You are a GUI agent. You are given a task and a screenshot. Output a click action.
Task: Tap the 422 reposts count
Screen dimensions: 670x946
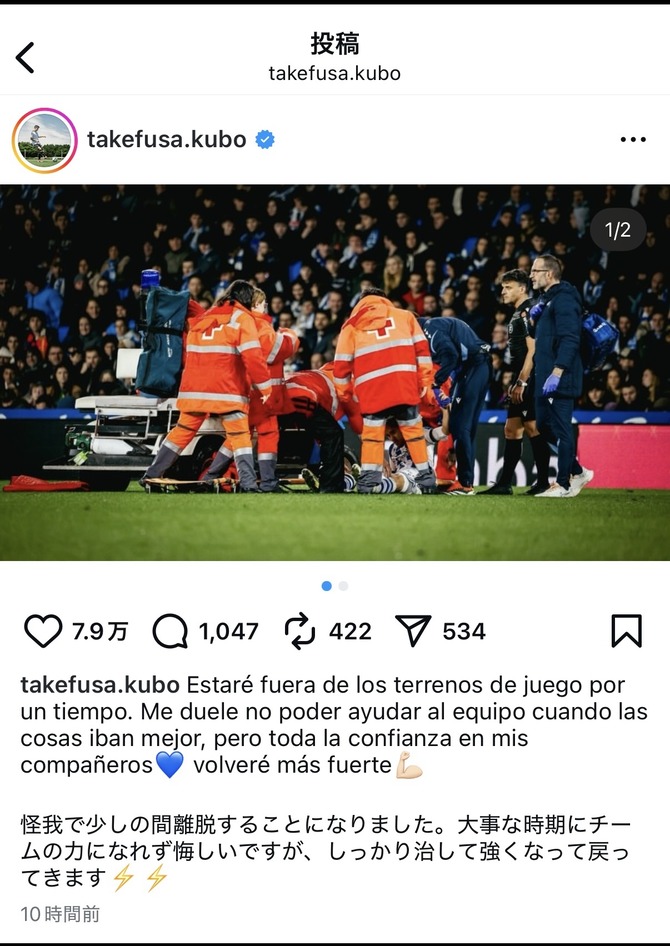[350, 632]
